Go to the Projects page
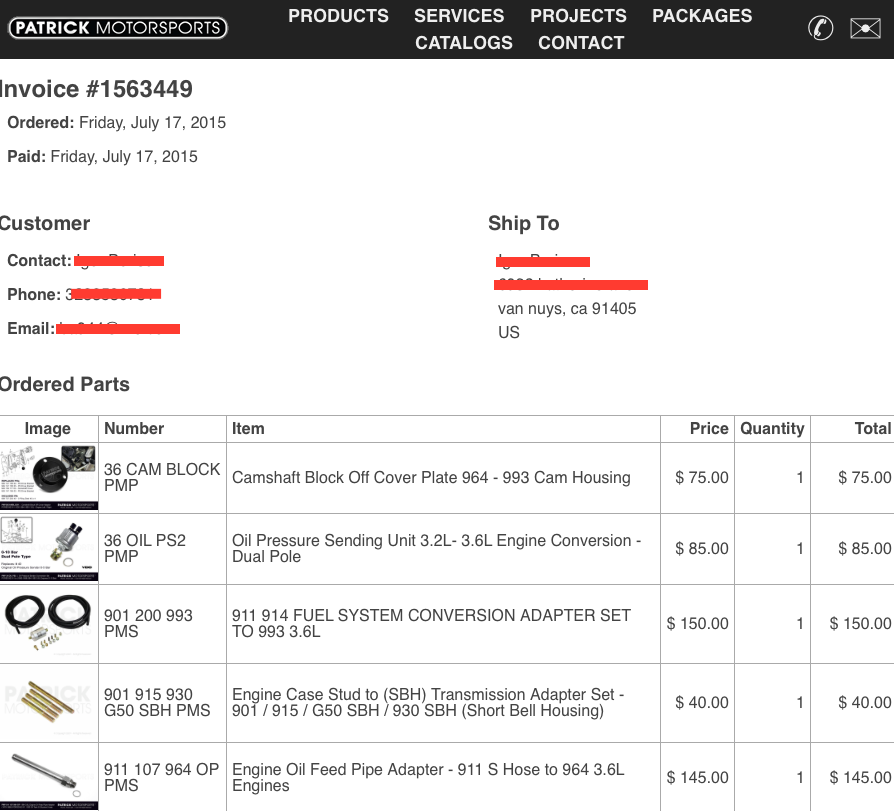This screenshot has width=894, height=811. click(578, 16)
